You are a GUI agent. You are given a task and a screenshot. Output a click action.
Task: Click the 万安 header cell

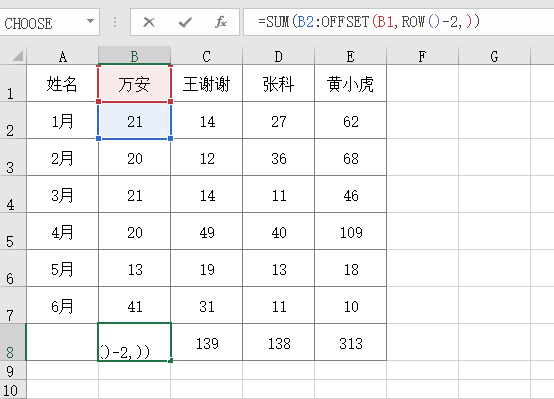(x=135, y=84)
